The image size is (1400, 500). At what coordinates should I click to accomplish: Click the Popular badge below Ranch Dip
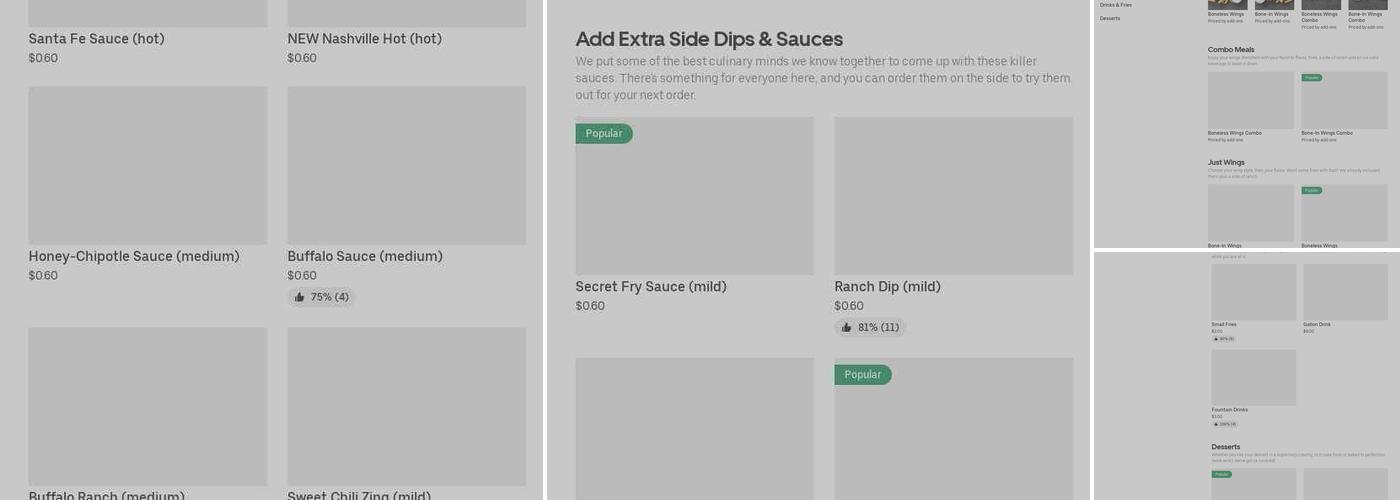(x=863, y=374)
